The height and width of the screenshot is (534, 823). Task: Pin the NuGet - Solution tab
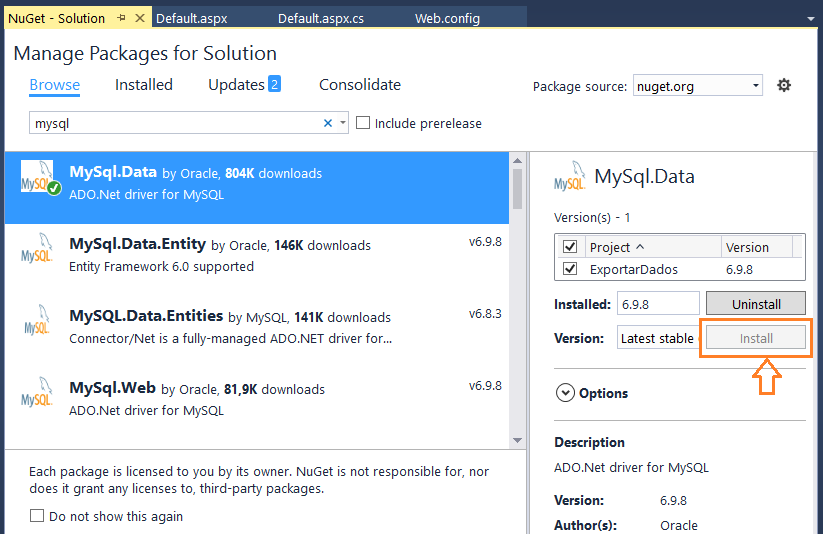pyautogui.click(x=121, y=18)
